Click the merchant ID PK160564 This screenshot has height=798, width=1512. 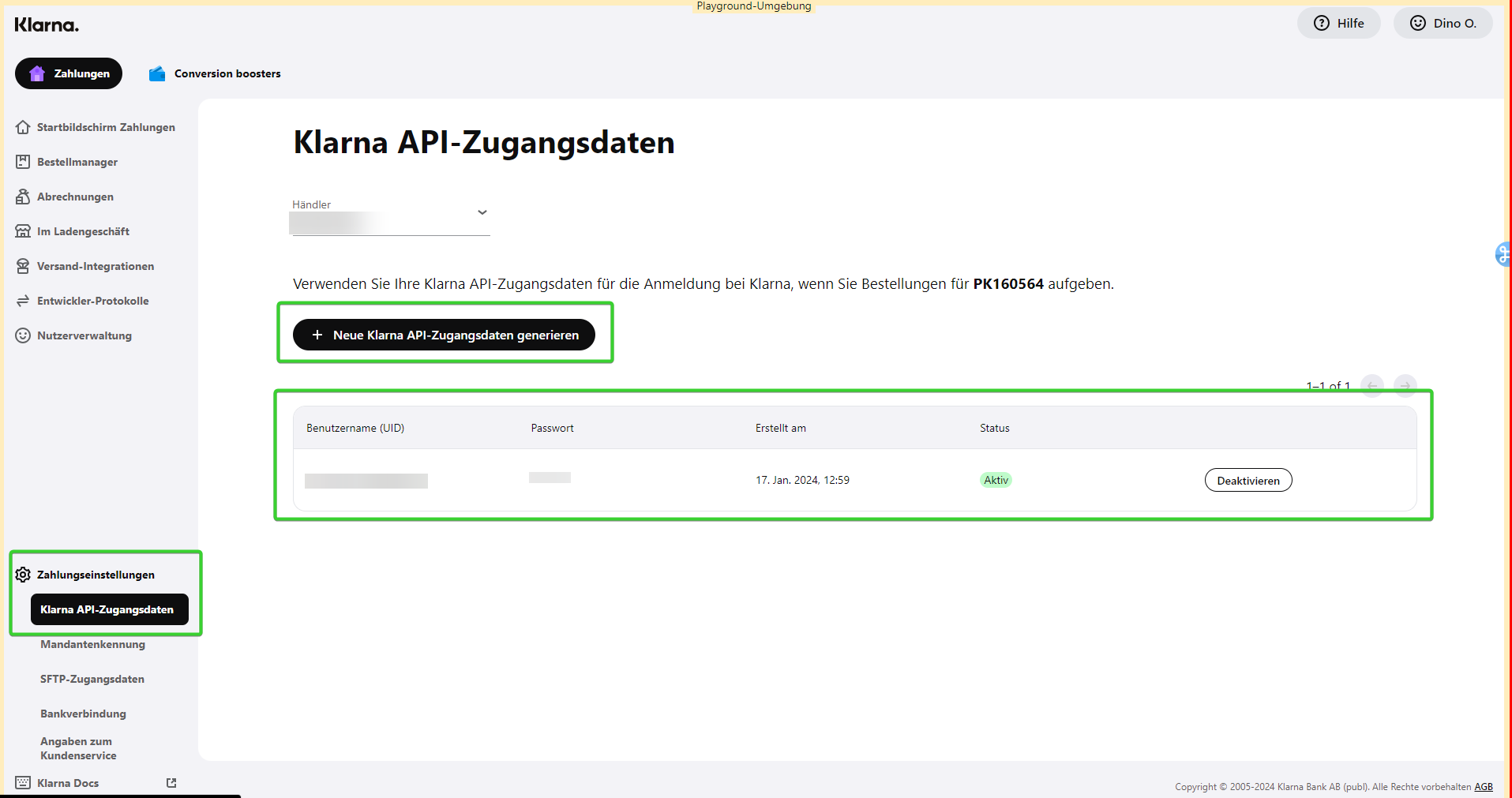(x=1008, y=283)
